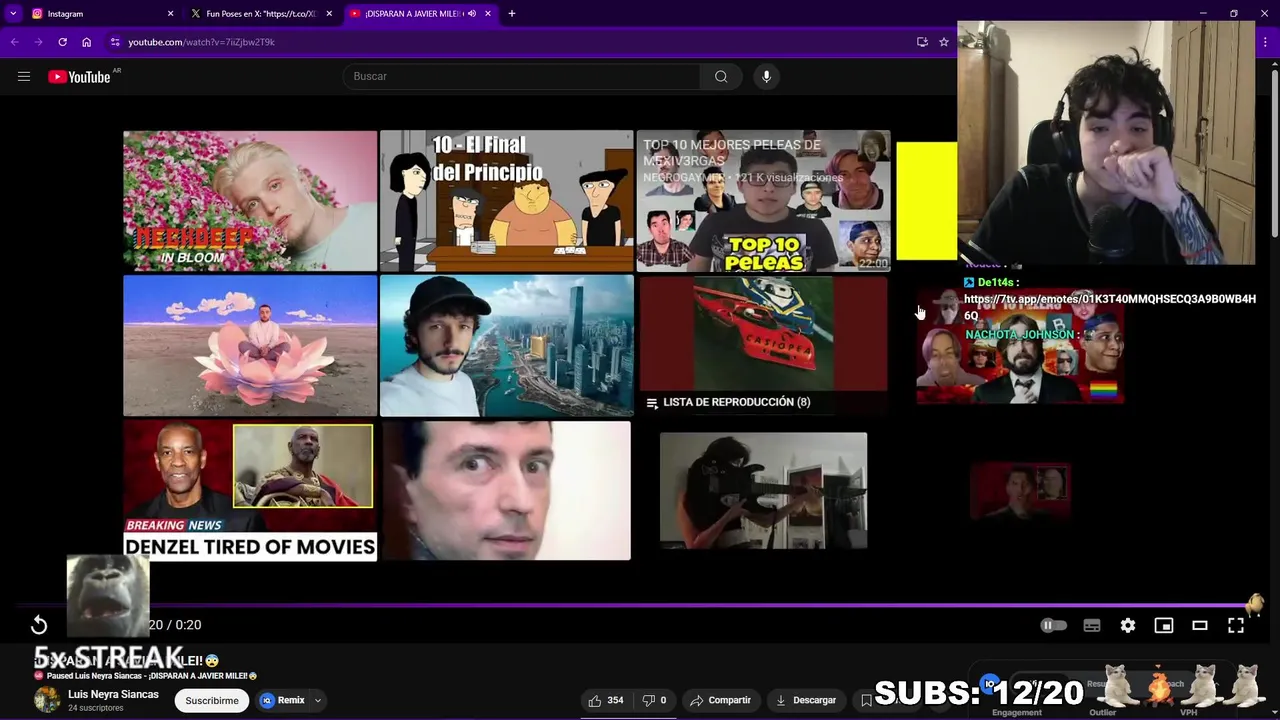Click the search magnifier button
1280x720 pixels.
point(721,76)
